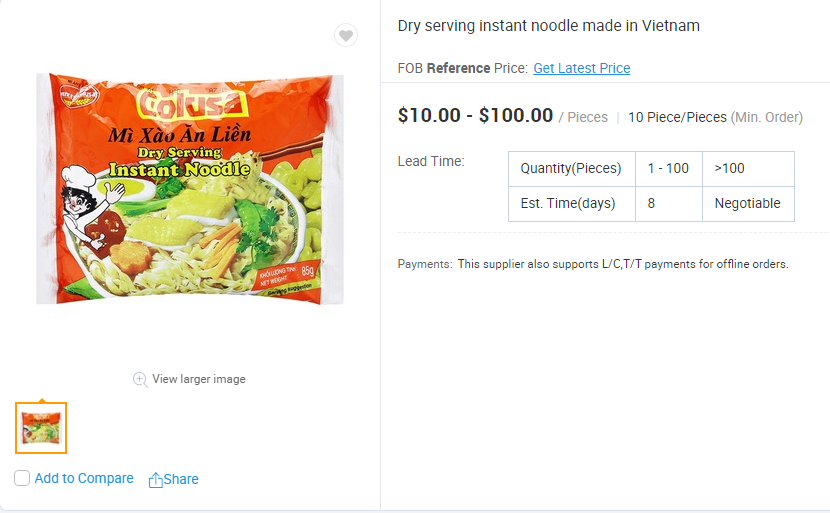
Task: Click the Share icon
Action: 155,480
